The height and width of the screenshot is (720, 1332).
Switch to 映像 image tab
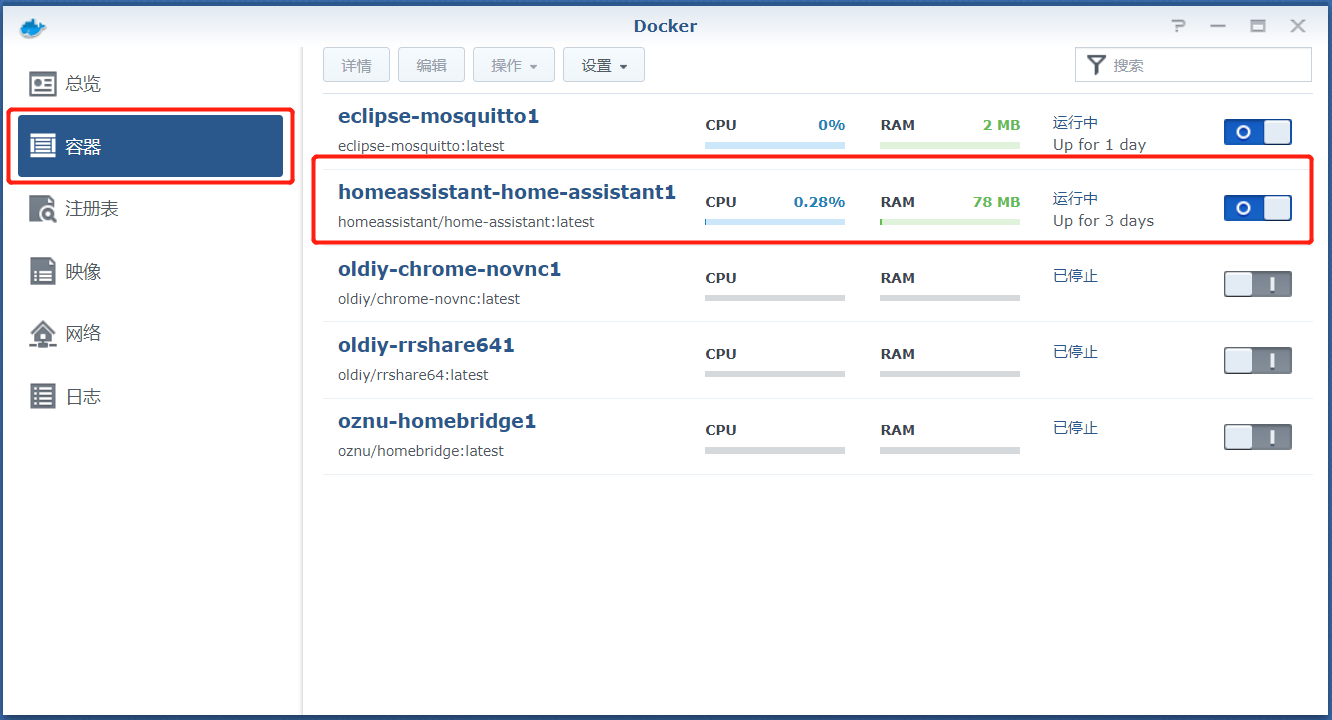(x=151, y=271)
